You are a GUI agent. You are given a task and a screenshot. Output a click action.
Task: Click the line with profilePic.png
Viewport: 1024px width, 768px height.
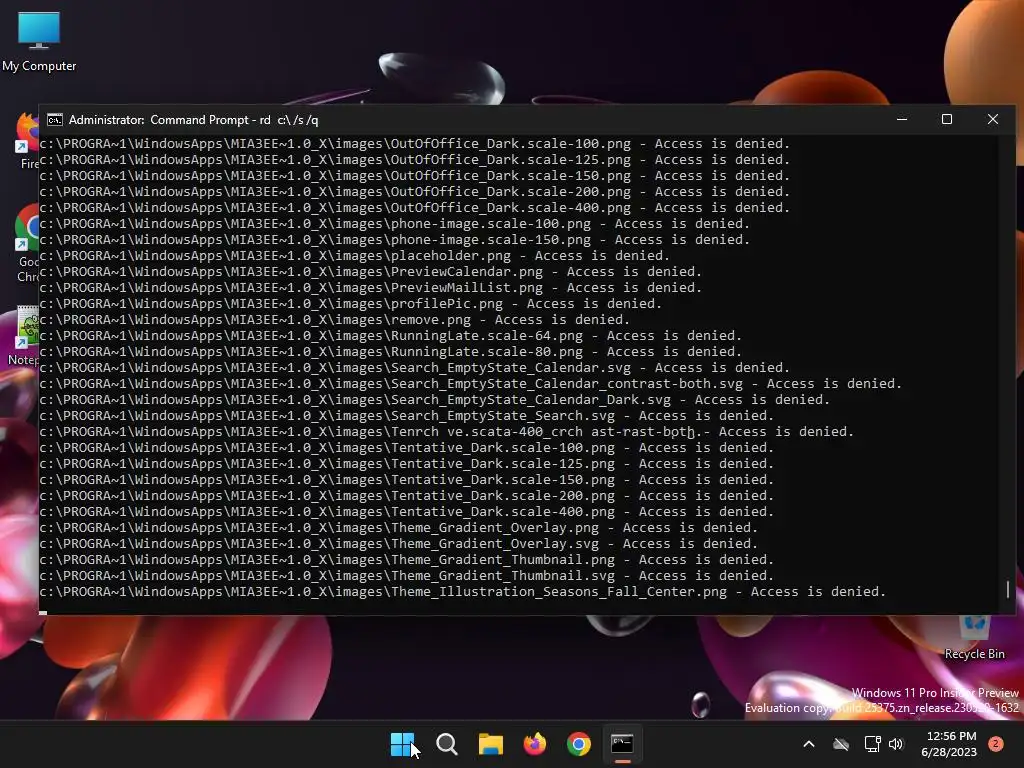[350, 304]
